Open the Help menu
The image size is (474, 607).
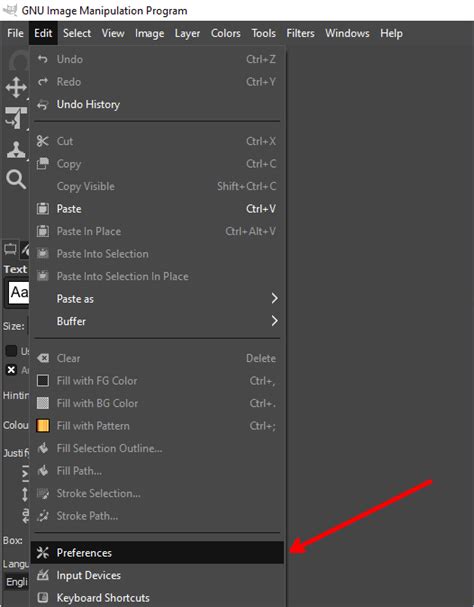click(391, 33)
